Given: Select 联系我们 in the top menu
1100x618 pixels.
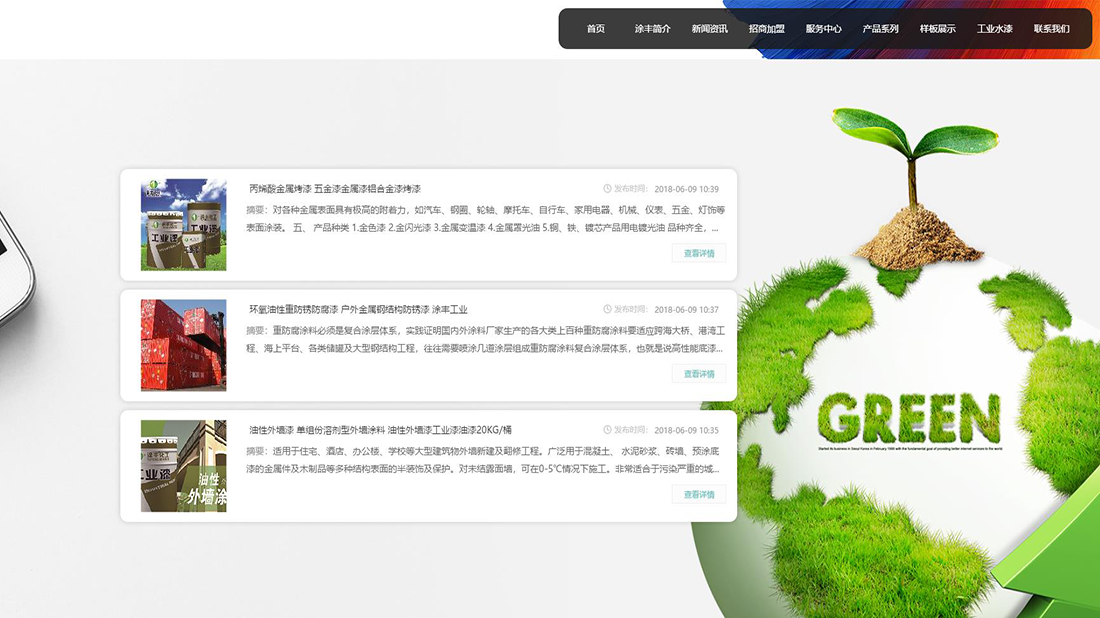Looking at the screenshot, I should click(1051, 29).
